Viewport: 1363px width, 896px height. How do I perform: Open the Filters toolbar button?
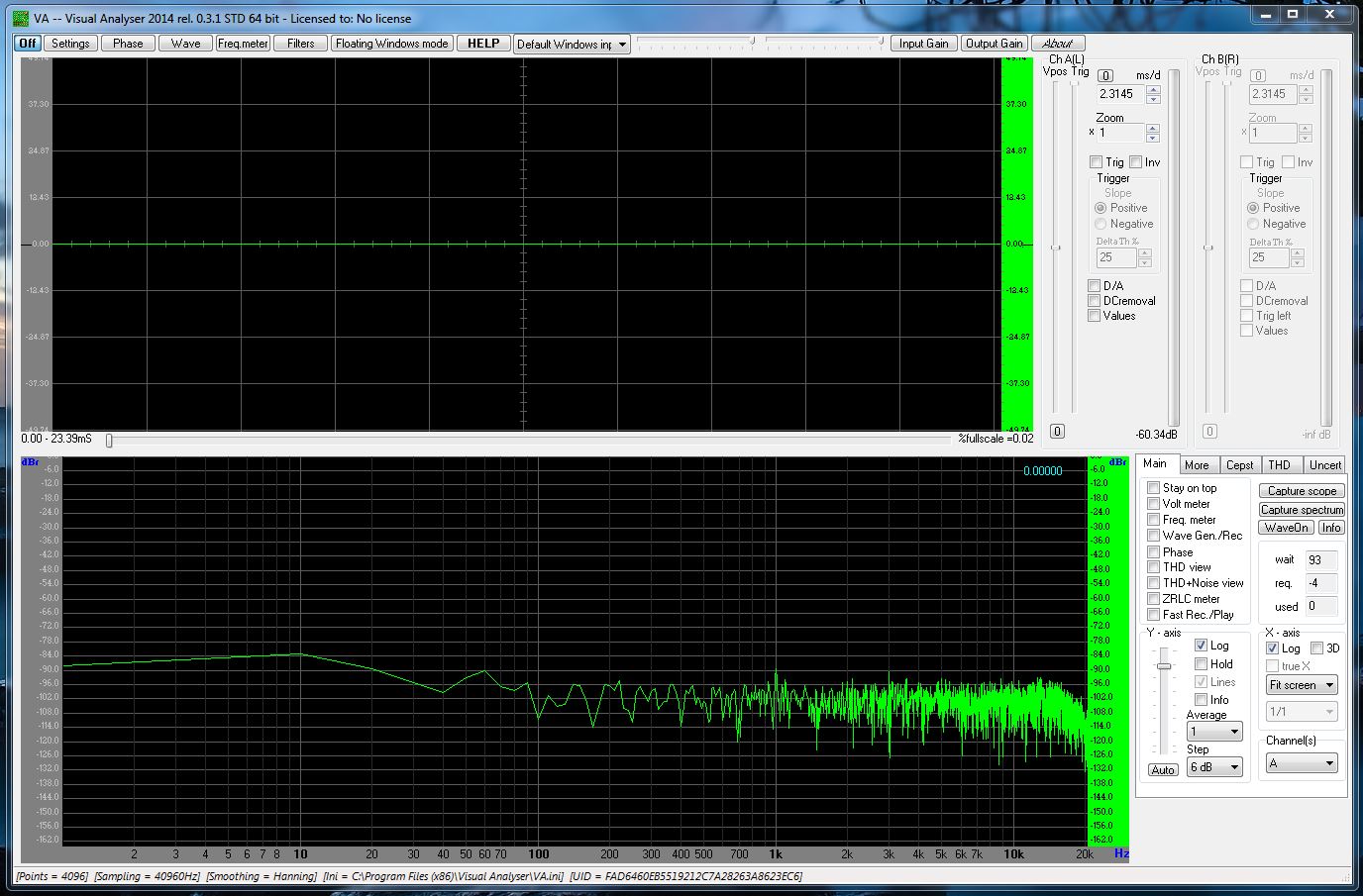[300, 44]
